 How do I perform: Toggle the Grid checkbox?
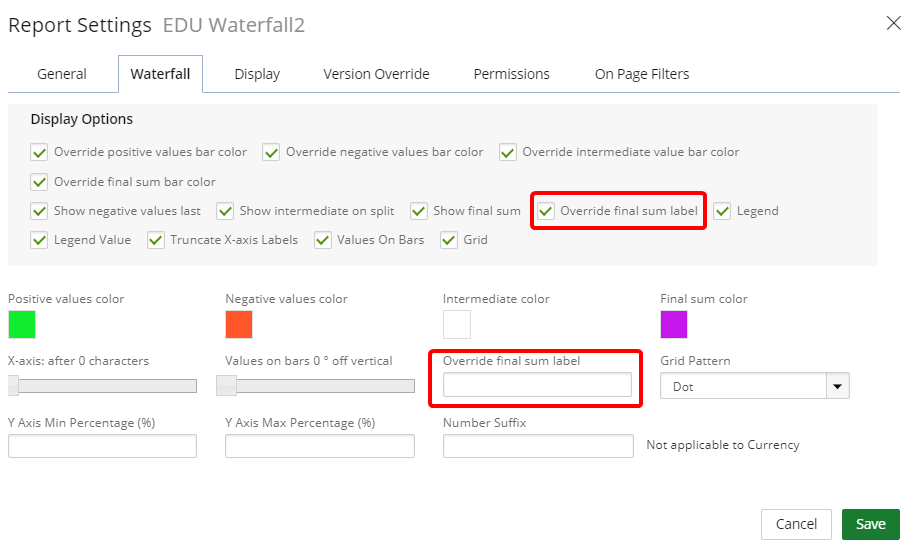click(449, 240)
